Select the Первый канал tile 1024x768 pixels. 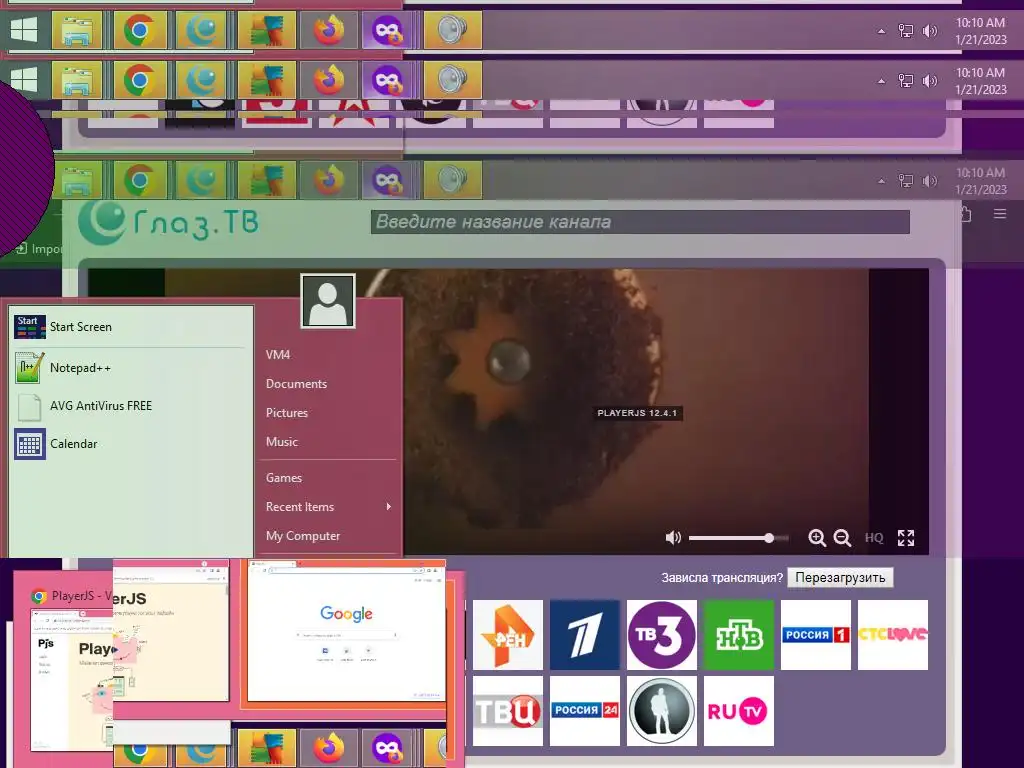point(584,635)
